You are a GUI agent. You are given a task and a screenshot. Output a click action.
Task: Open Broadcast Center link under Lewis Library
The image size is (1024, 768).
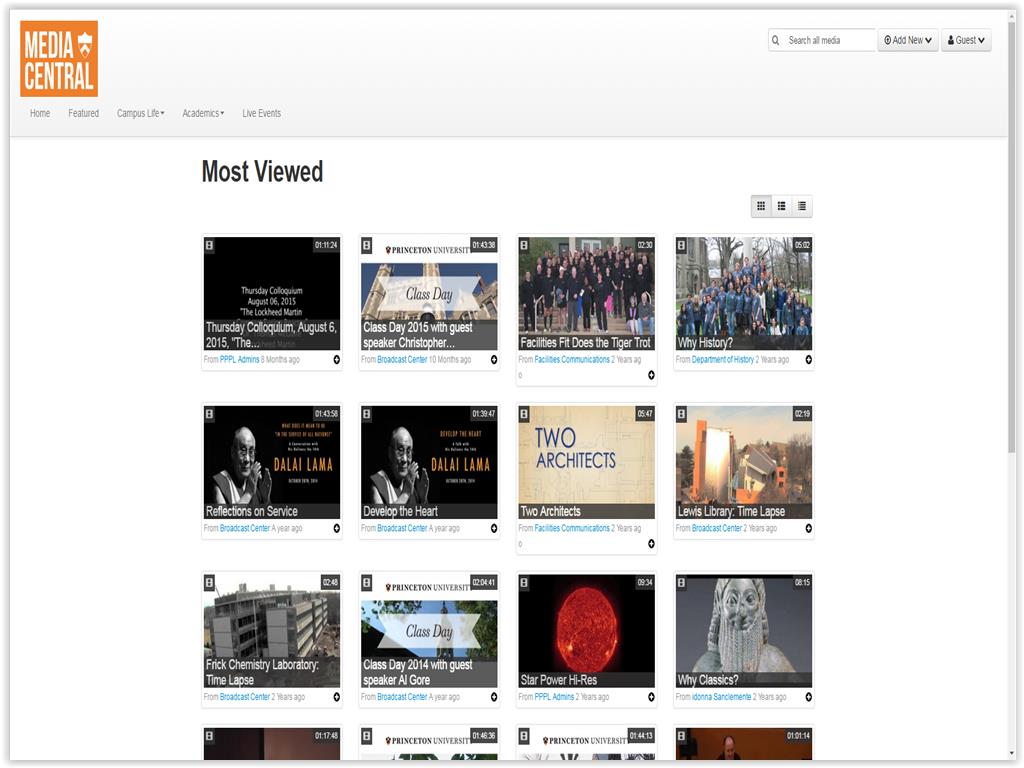[716, 528]
